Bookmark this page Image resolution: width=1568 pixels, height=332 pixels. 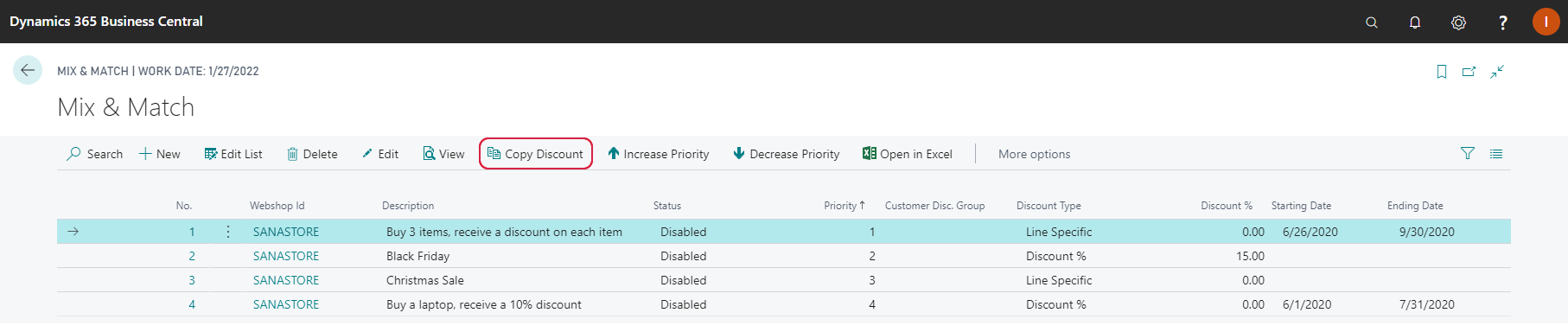1442,72
